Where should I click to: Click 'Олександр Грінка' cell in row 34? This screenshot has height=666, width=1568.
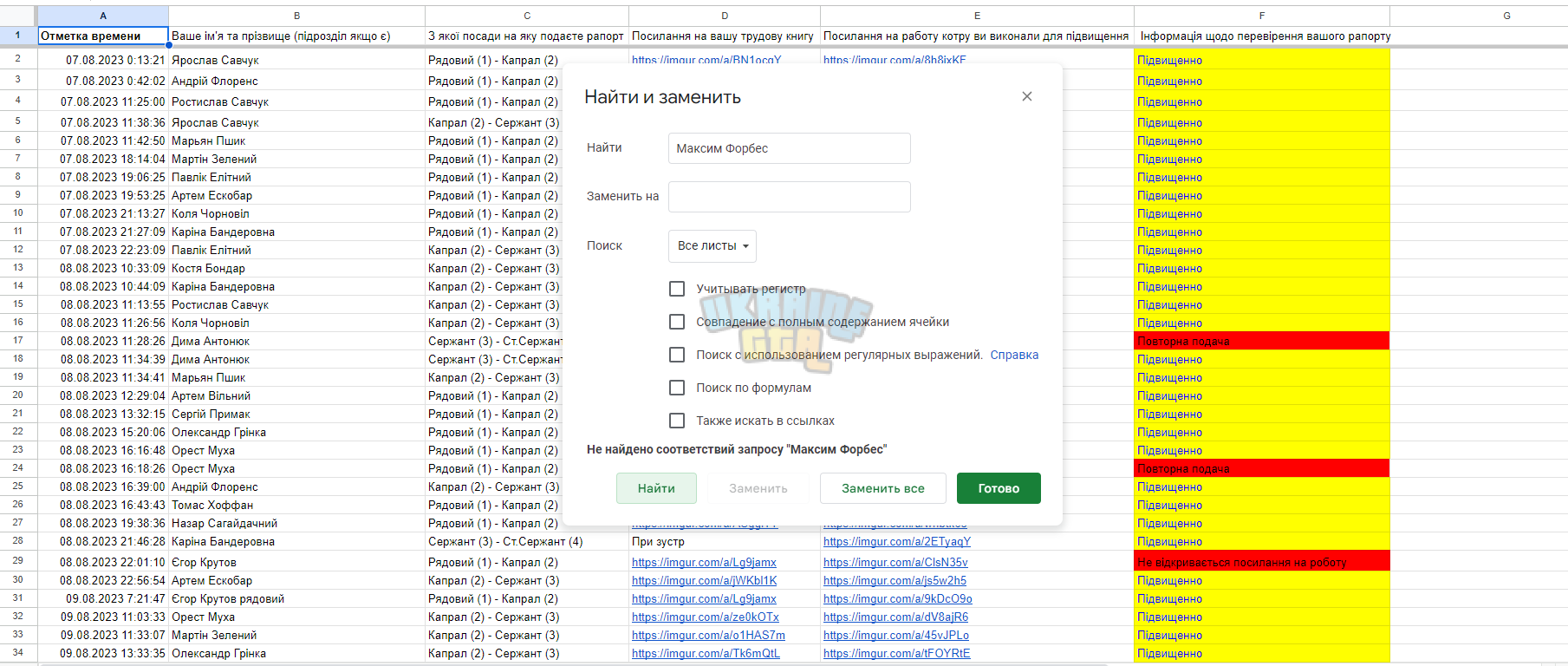pos(296,653)
